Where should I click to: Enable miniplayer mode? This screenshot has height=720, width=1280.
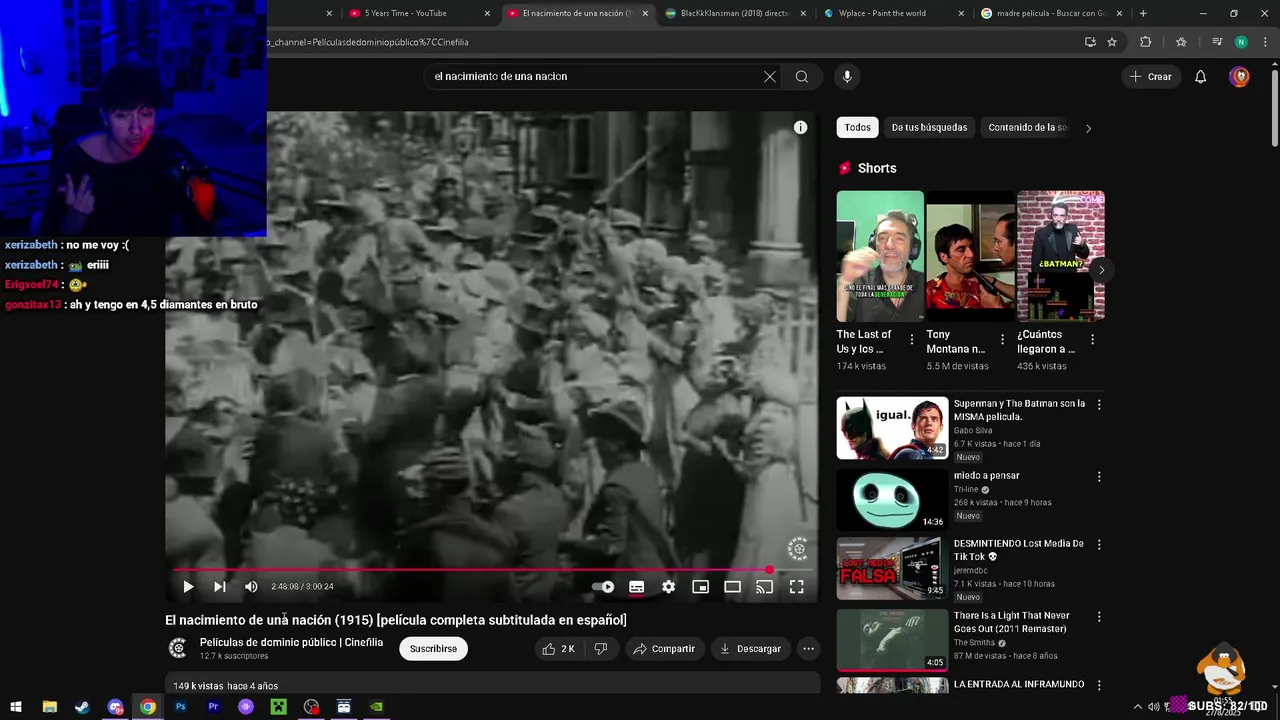[x=700, y=587]
